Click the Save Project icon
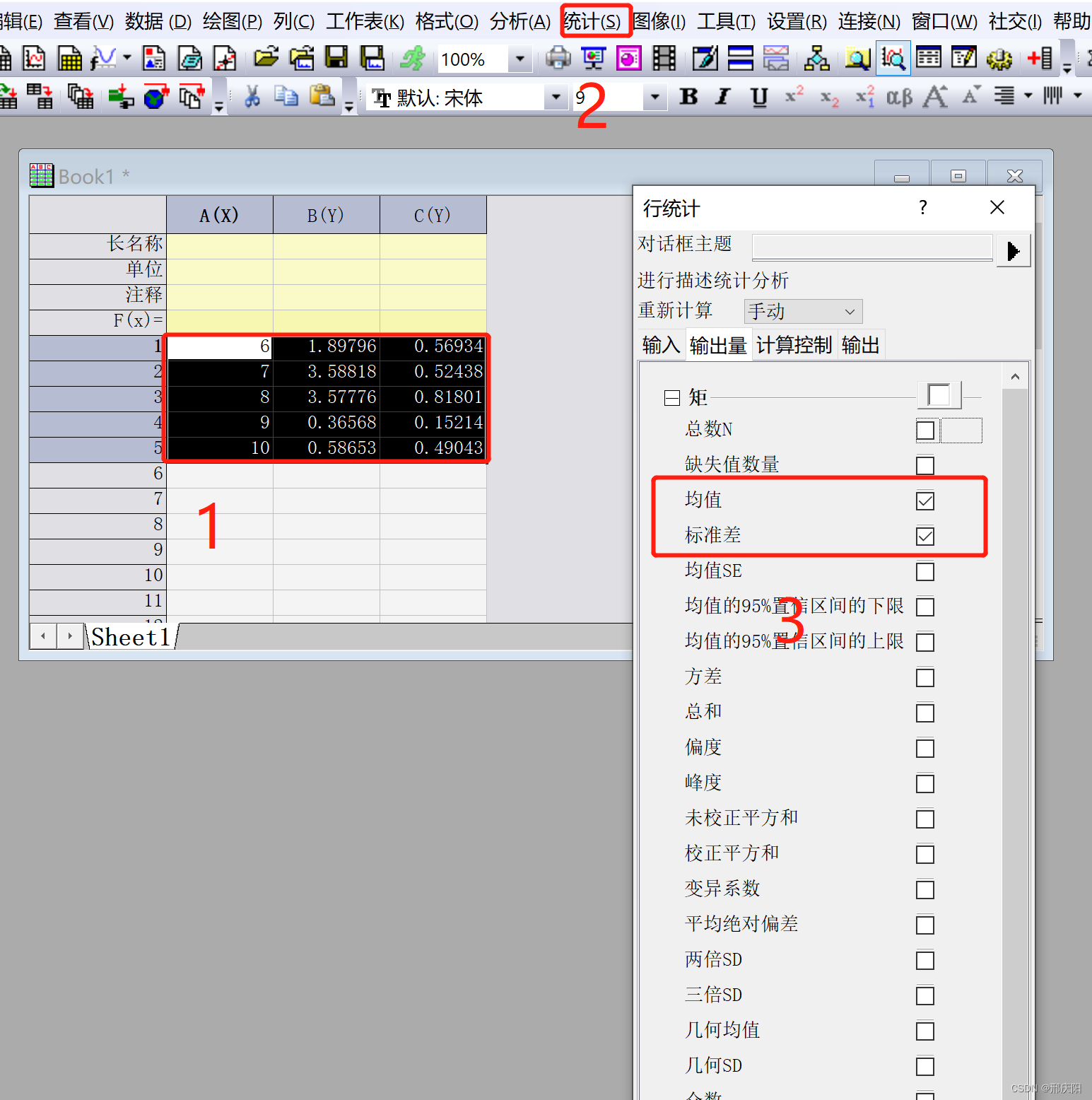 pyautogui.click(x=336, y=59)
